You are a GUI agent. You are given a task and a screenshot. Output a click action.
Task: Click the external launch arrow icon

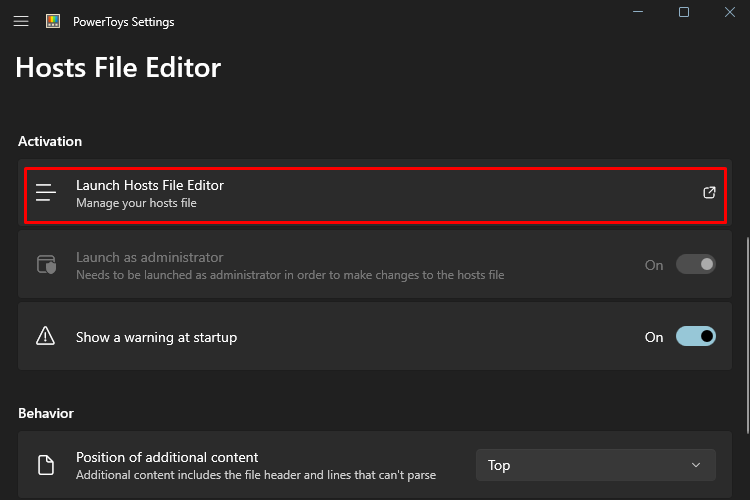[x=709, y=192]
